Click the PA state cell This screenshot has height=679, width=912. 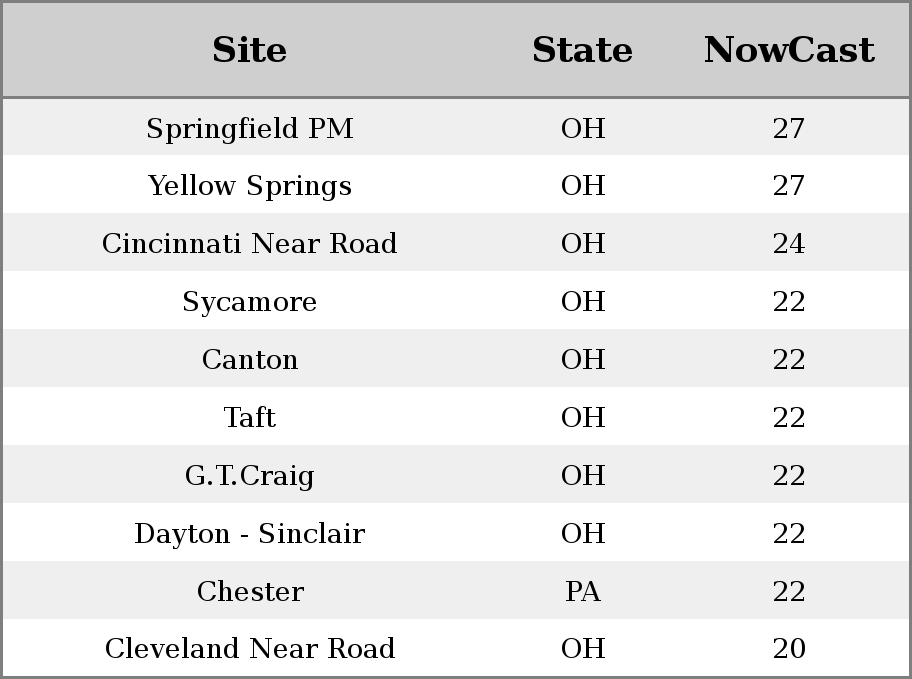582,591
